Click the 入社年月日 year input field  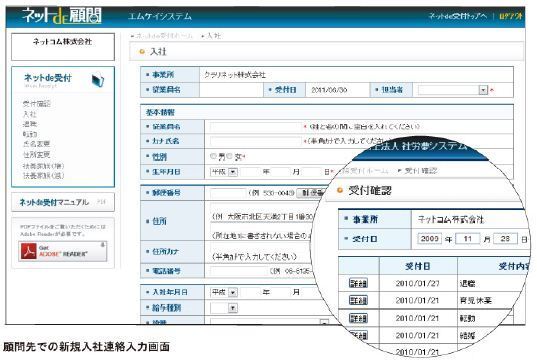[250, 292]
